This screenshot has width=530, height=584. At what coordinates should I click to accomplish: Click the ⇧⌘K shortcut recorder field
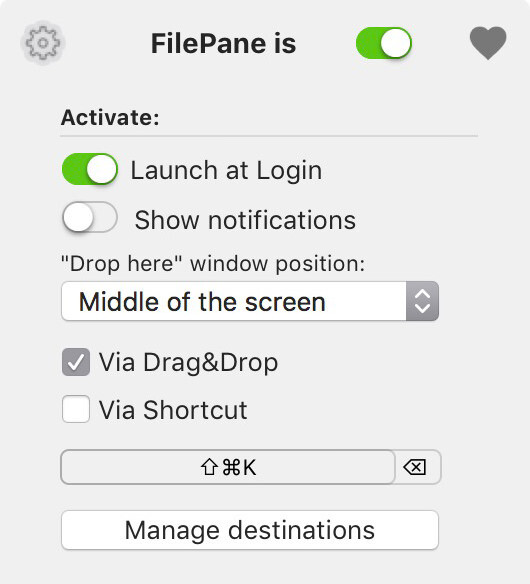228,467
